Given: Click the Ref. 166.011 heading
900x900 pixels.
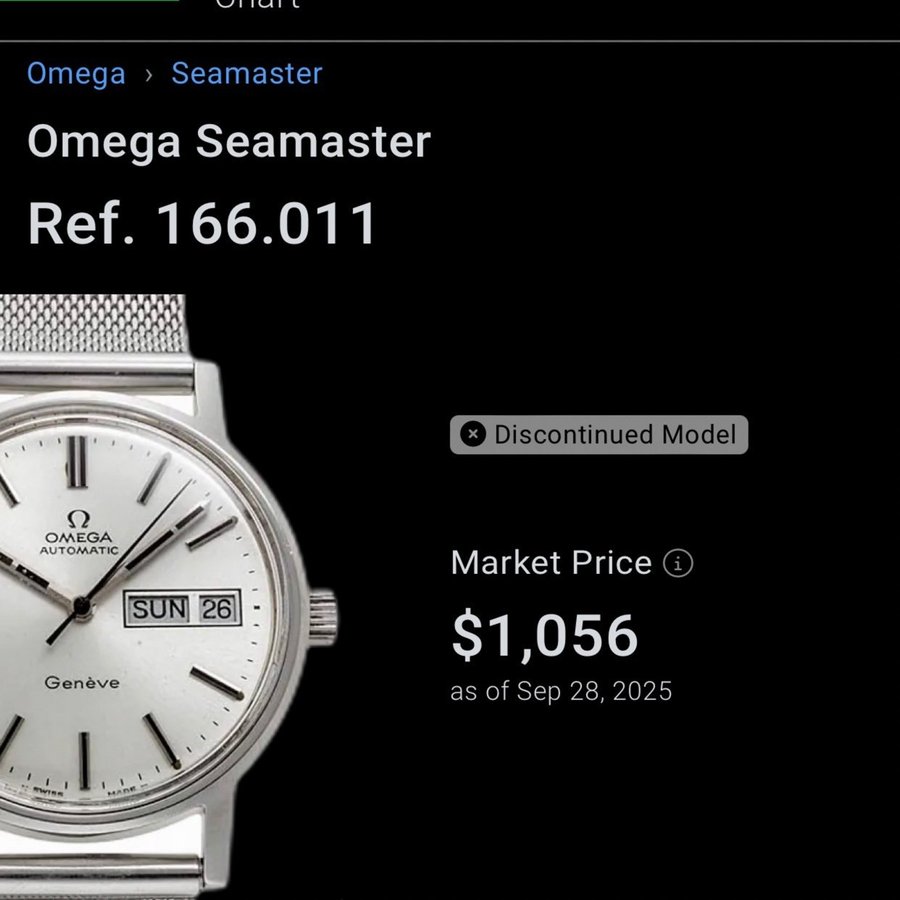Looking at the screenshot, I should click(x=202, y=223).
